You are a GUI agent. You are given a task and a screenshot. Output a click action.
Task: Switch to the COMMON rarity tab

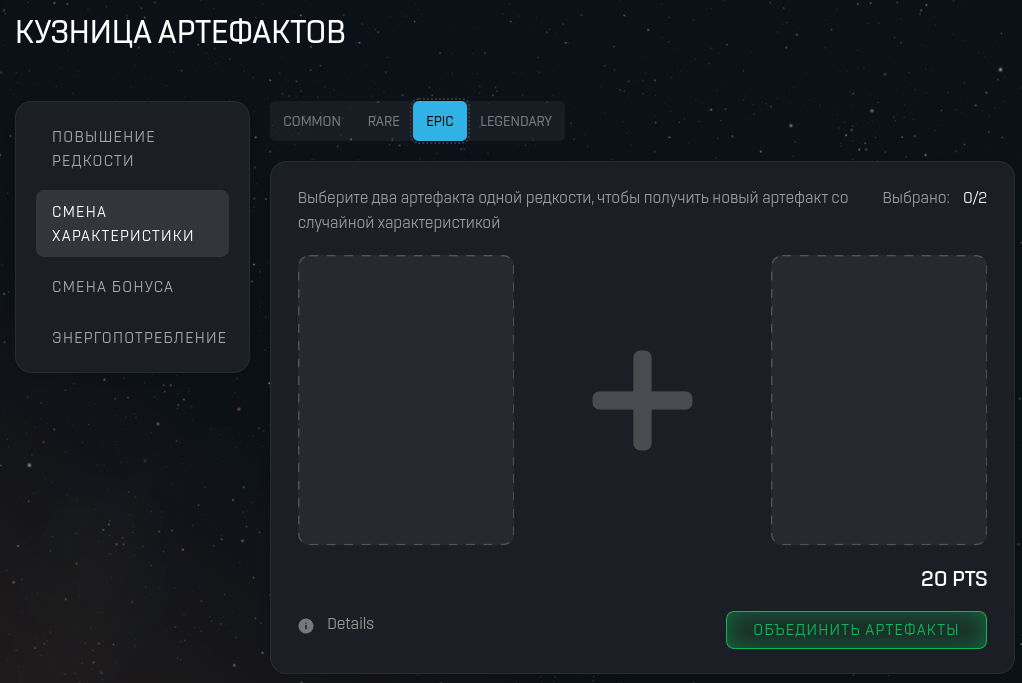(x=311, y=121)
